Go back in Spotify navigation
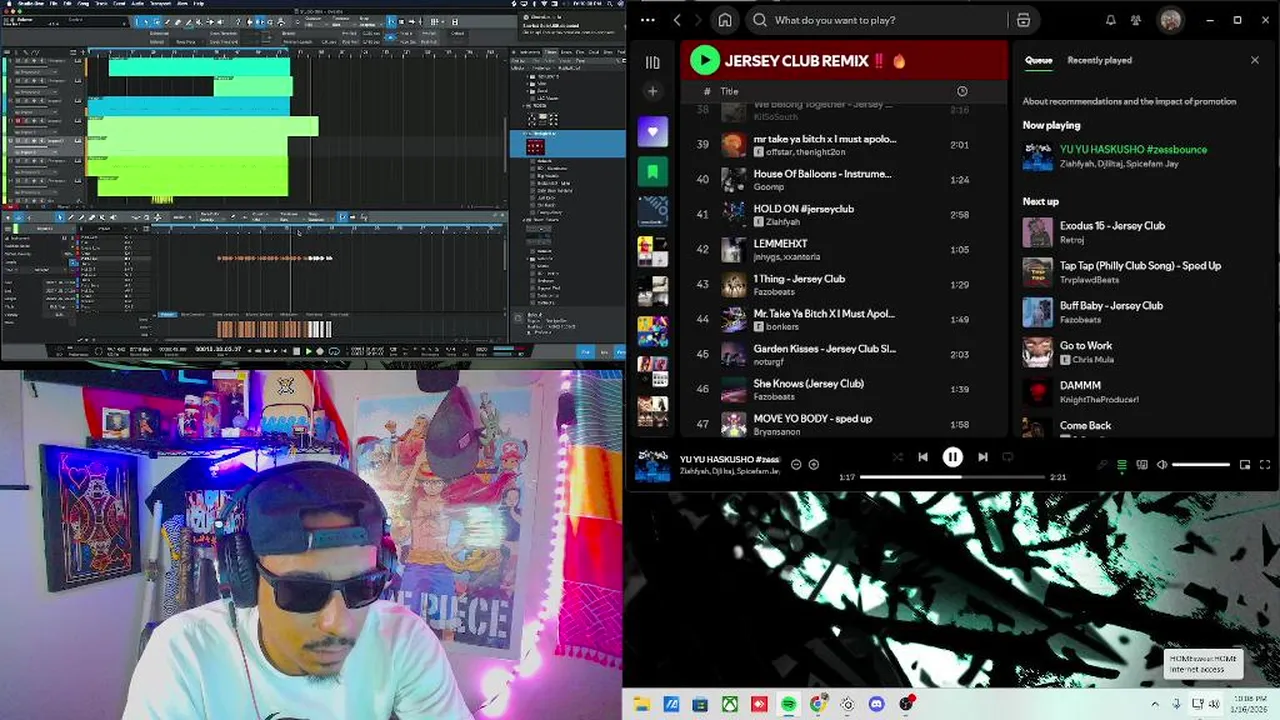Viewport: 1280px width, 720px height. (677, 20)
